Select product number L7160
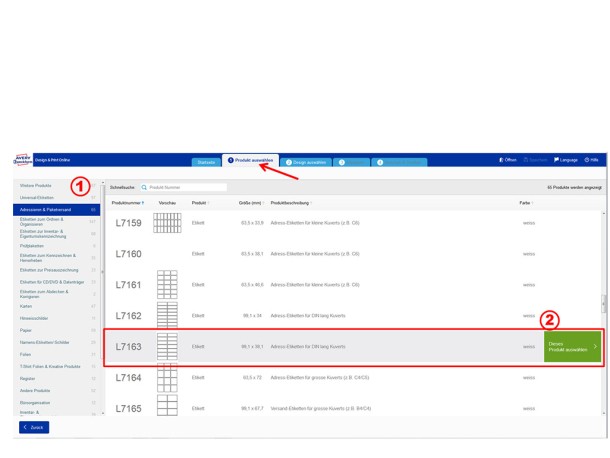 (128, 254)
